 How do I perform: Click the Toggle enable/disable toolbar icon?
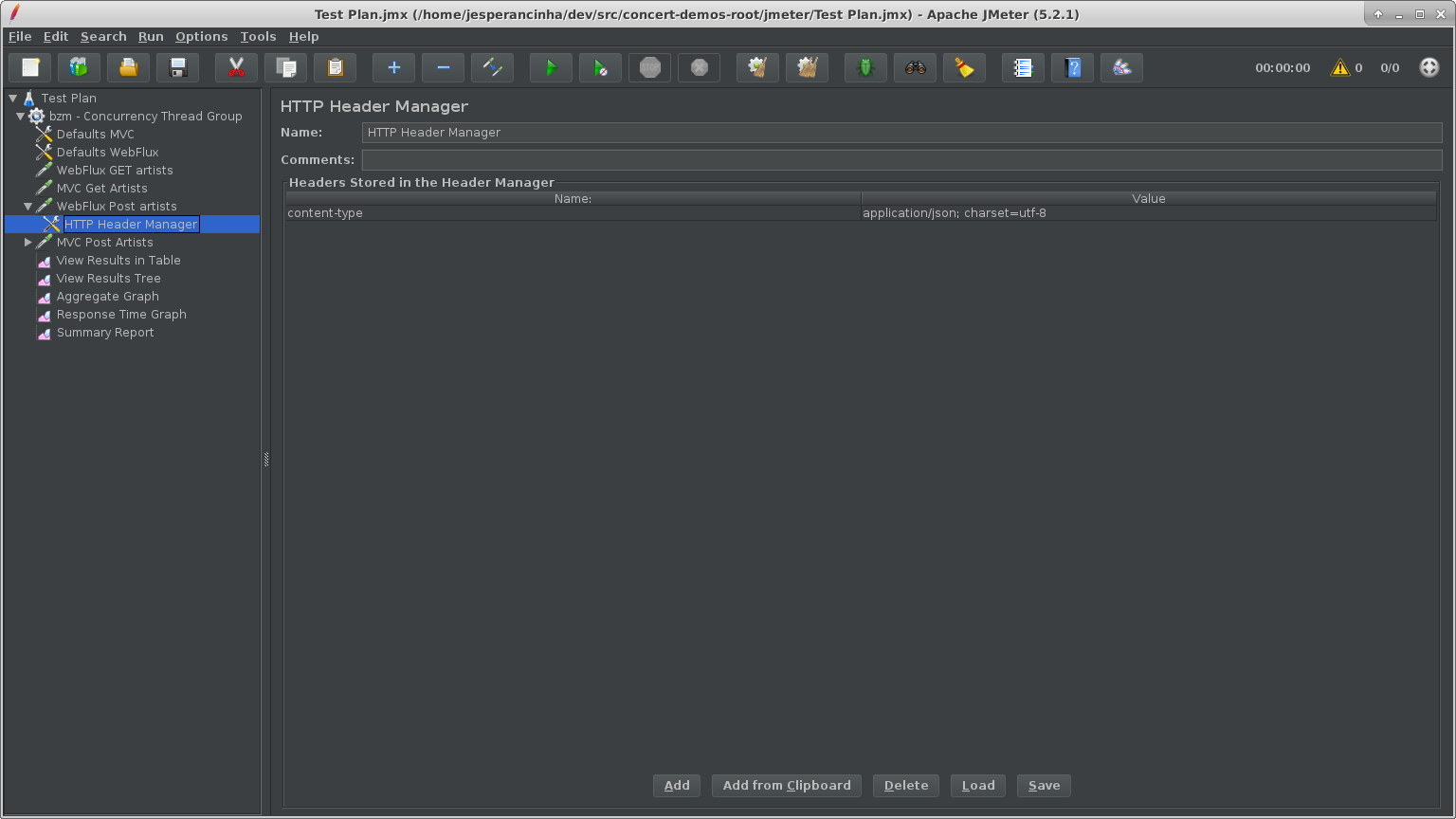[x=493, y=67]
